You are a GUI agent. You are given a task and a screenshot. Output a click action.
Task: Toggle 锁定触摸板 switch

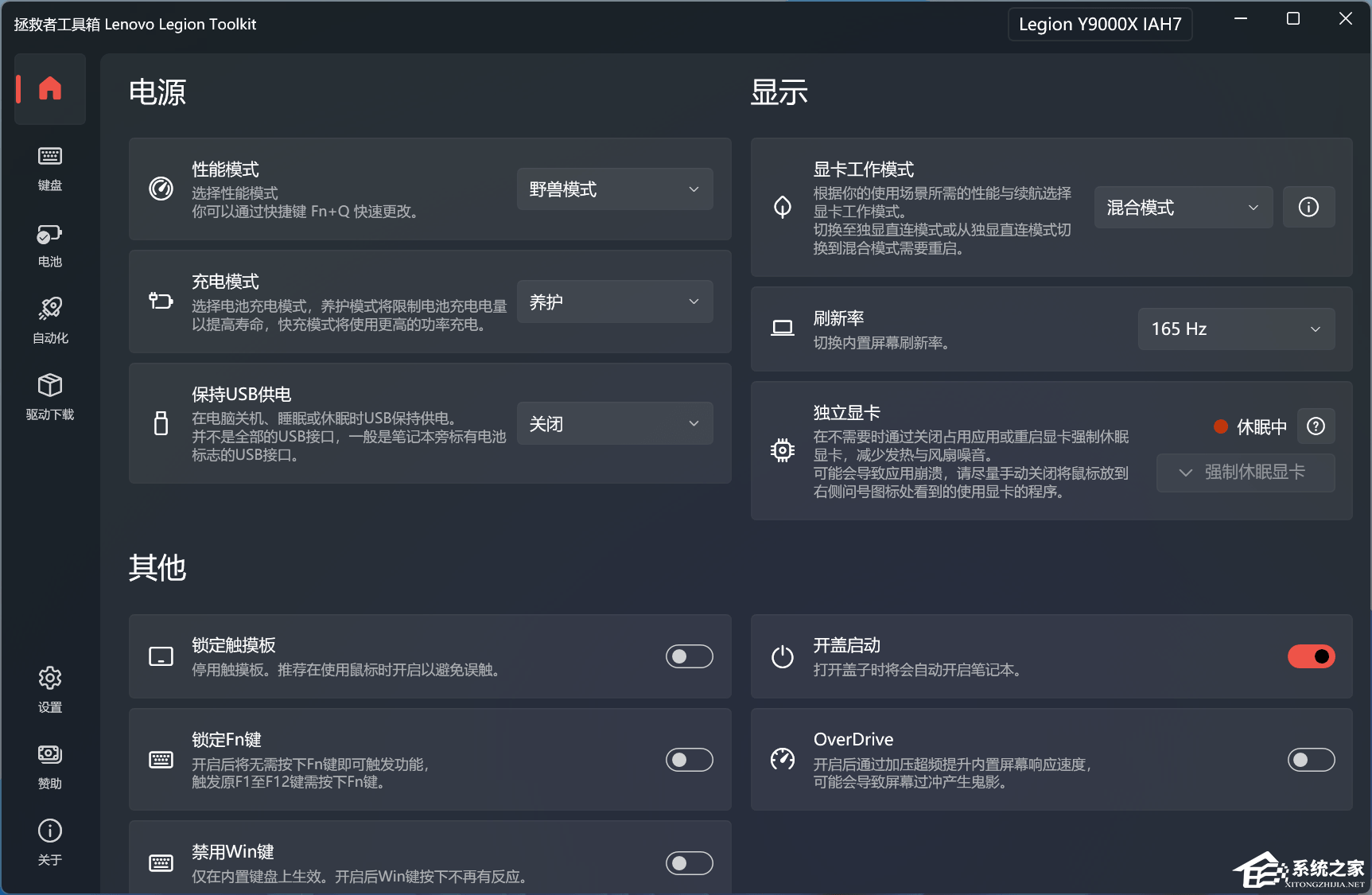pyautogui.click(x=690, y=656)
